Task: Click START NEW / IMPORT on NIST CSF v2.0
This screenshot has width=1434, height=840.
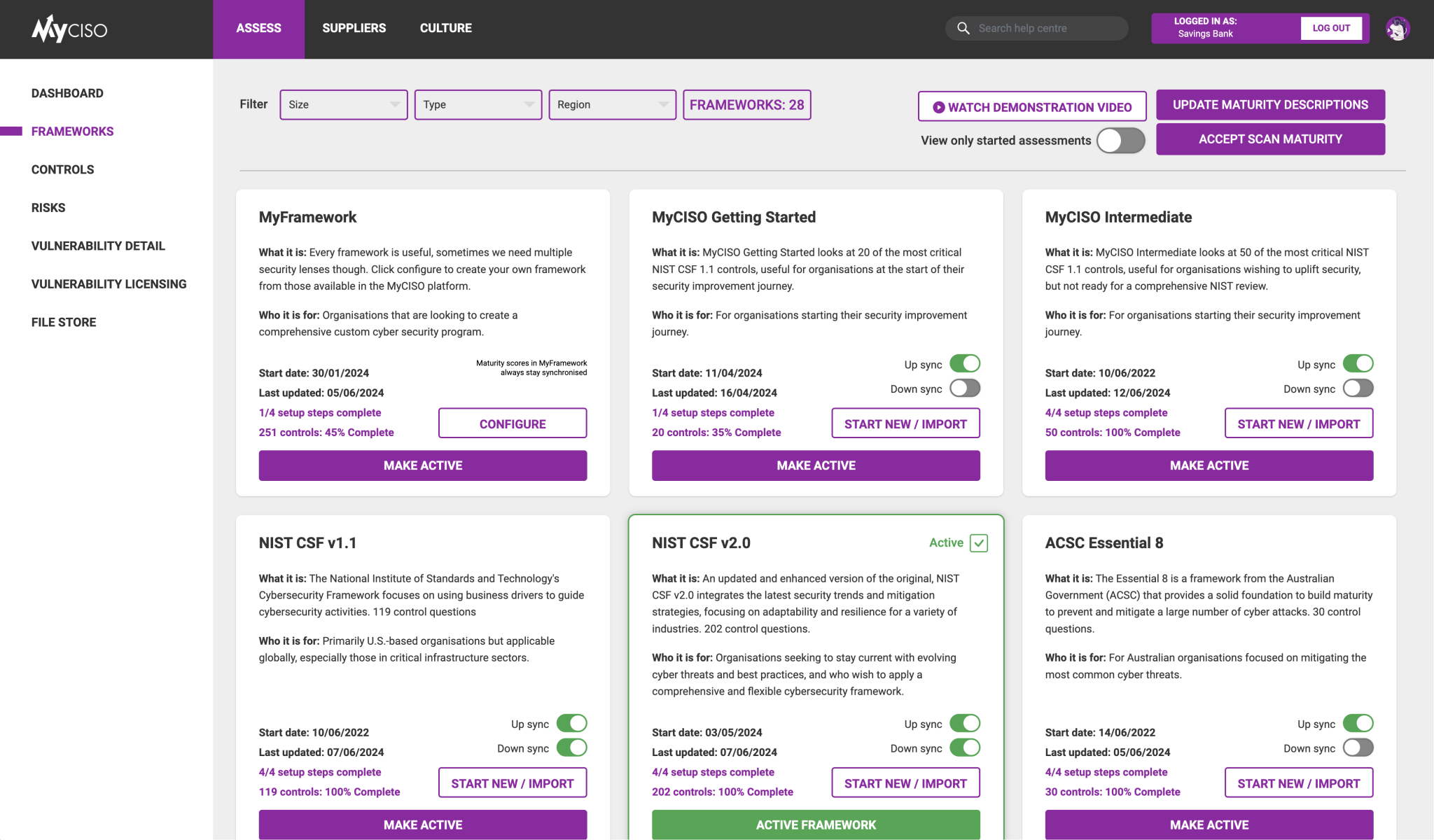Action: 905,783
